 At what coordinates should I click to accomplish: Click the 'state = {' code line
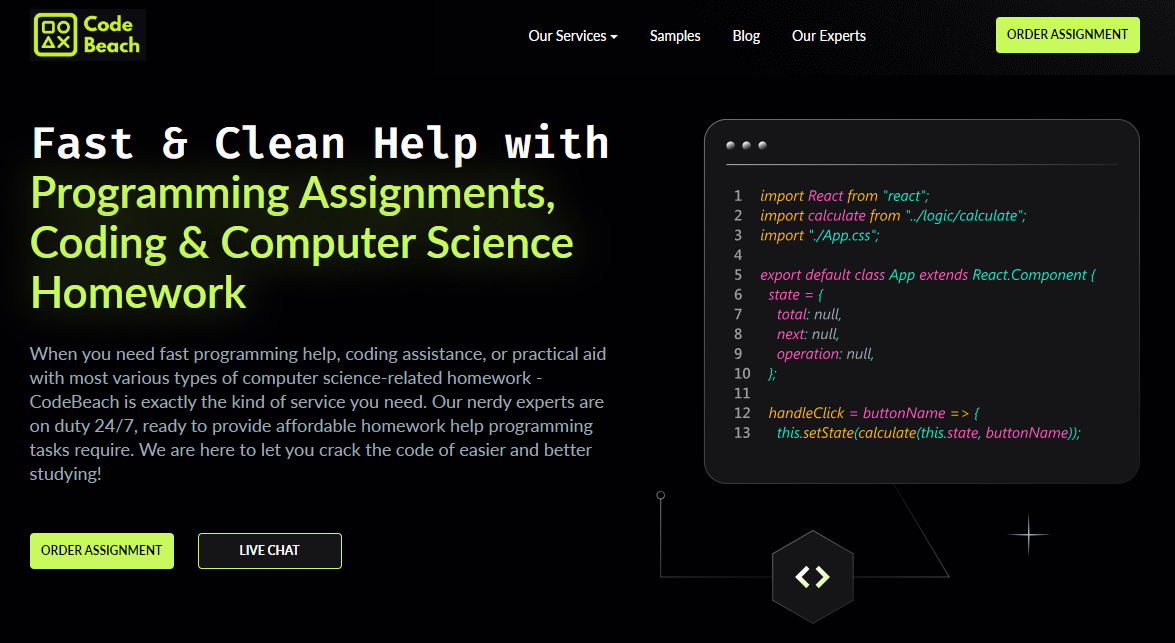coord(796,295)
